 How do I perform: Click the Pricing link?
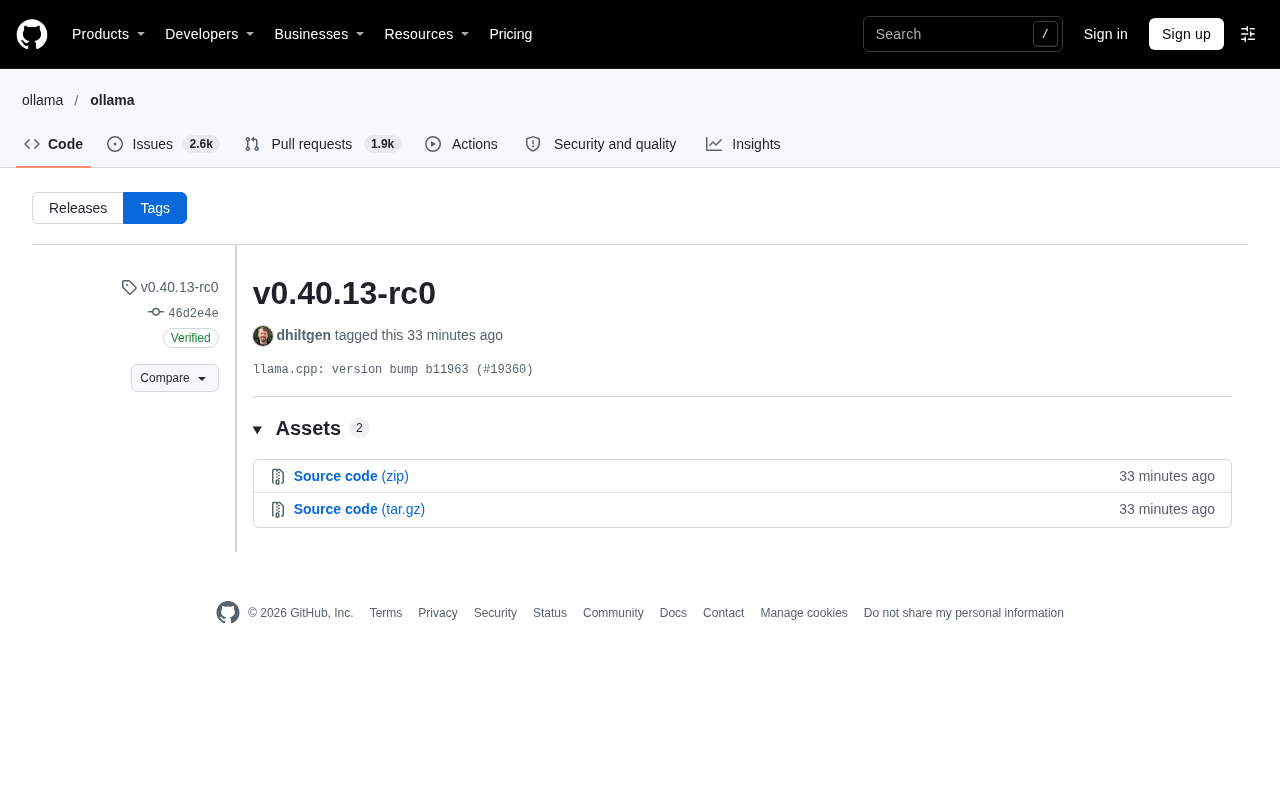pyautogui.click(x=511, y=34)
